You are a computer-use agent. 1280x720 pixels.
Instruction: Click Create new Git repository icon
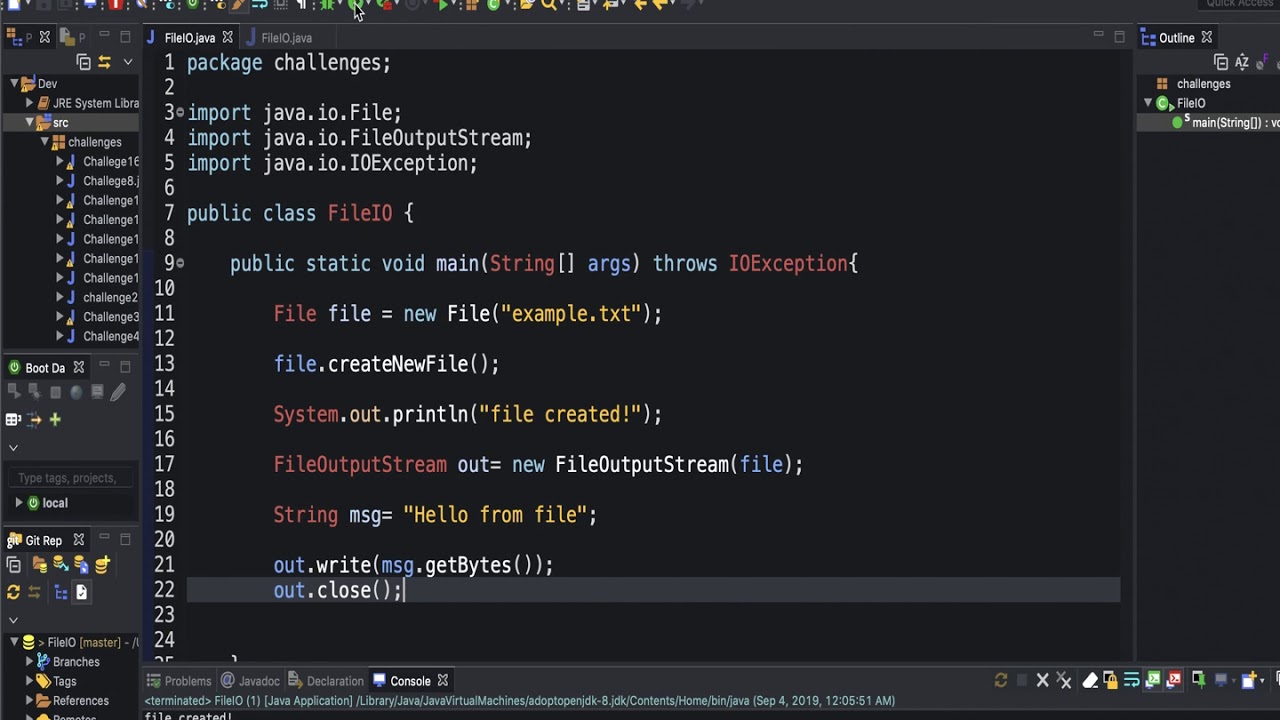pos(102,566)
